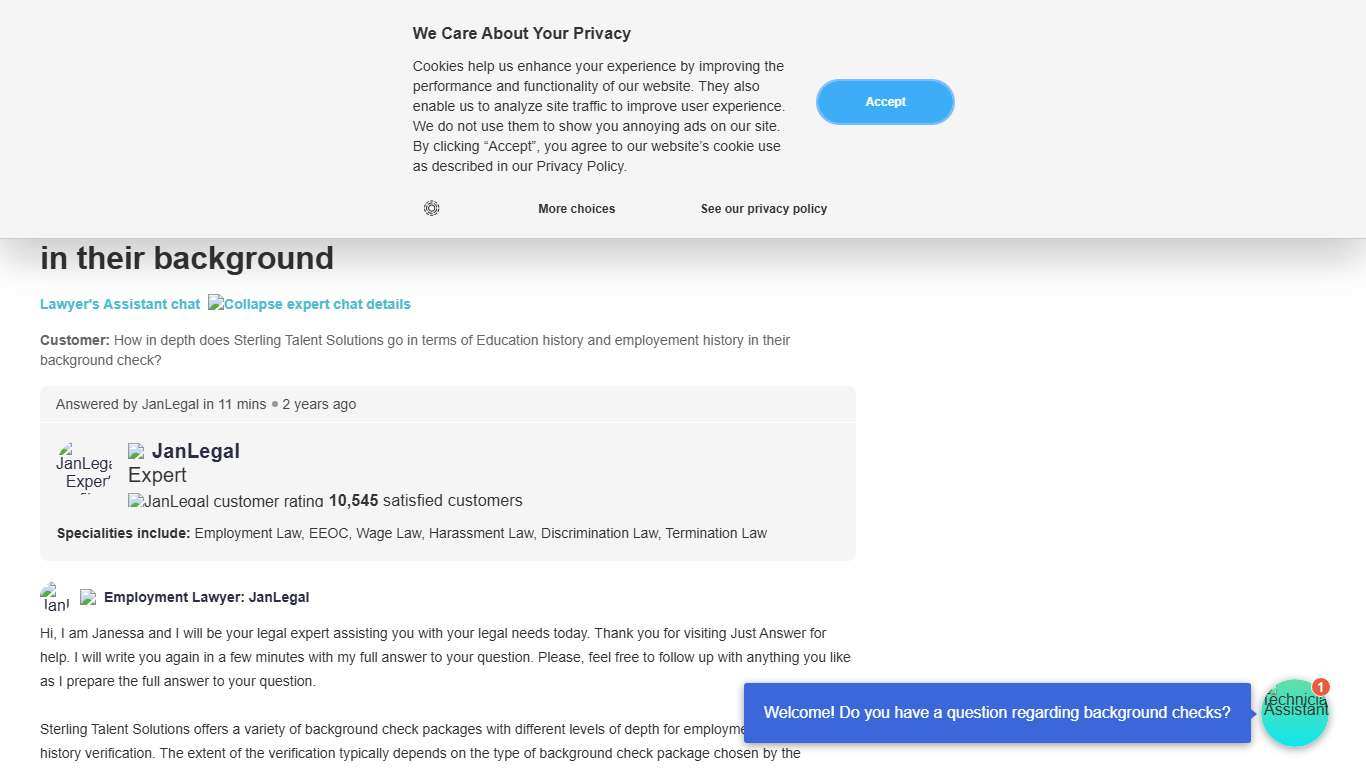Click the small avatar beside Employment Lawyer
Viewport: 1366px width, 768px height.
coord(55,597)
